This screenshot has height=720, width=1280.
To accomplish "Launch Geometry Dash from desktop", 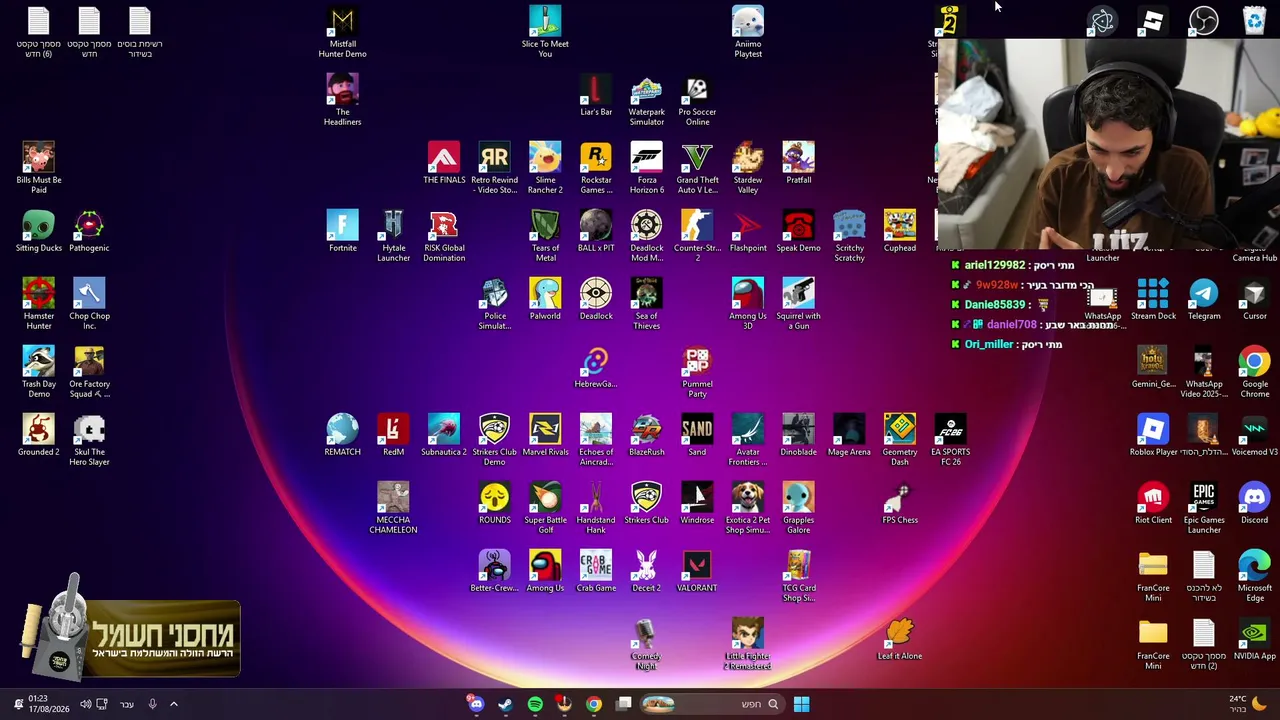I will 900,441.
